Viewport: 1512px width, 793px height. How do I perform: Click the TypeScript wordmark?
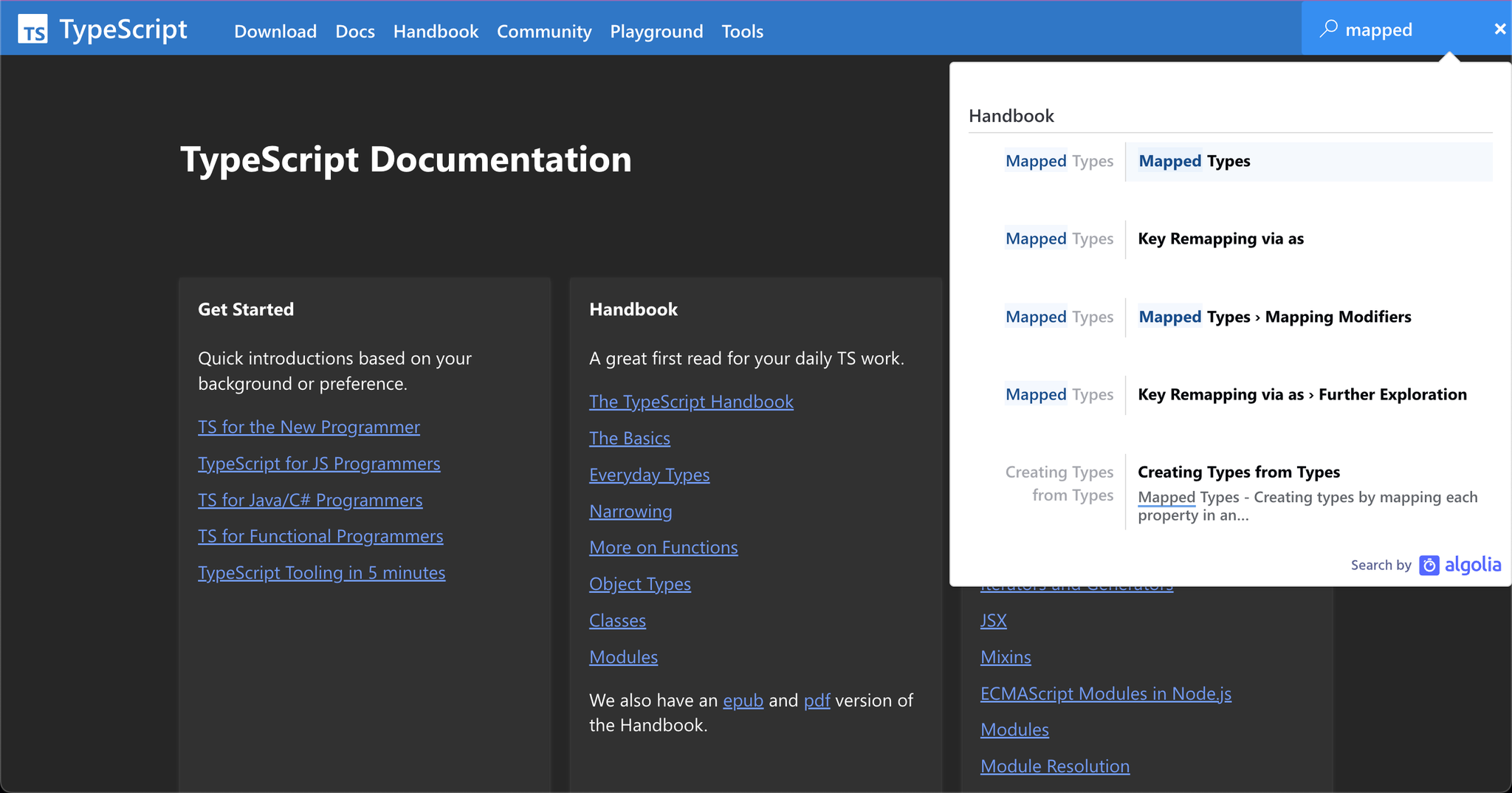click(123, 30)
